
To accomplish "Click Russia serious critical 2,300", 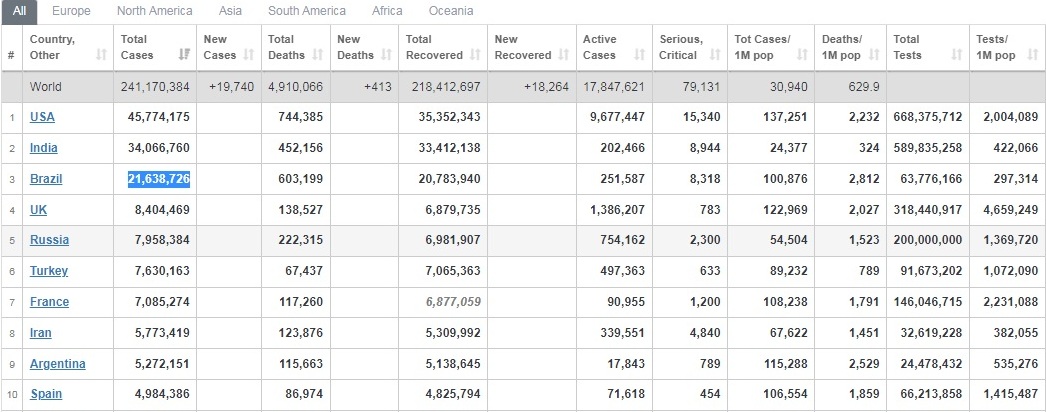I will (x=706, y=239).
